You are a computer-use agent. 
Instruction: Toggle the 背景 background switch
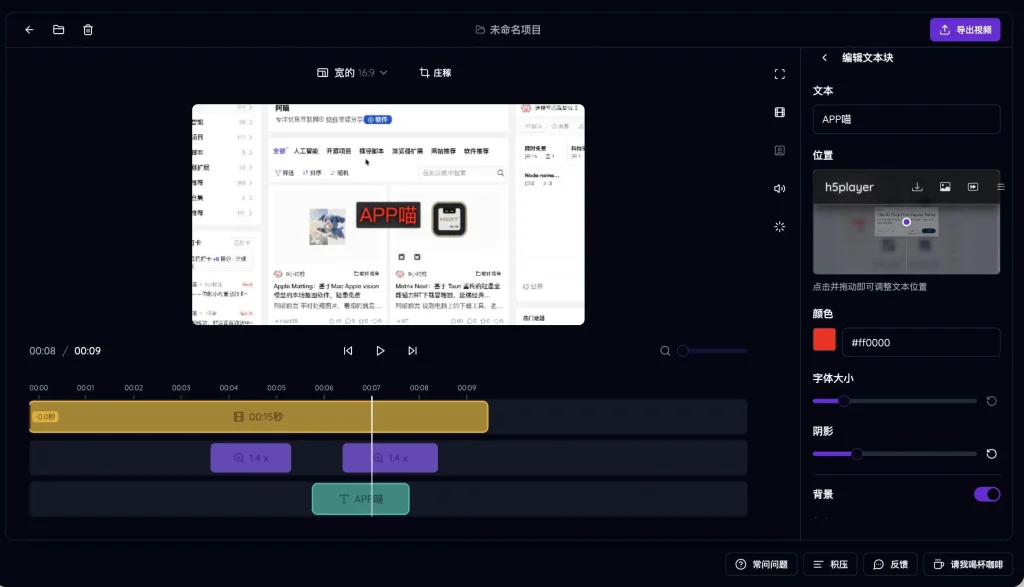tap(986, 494)
